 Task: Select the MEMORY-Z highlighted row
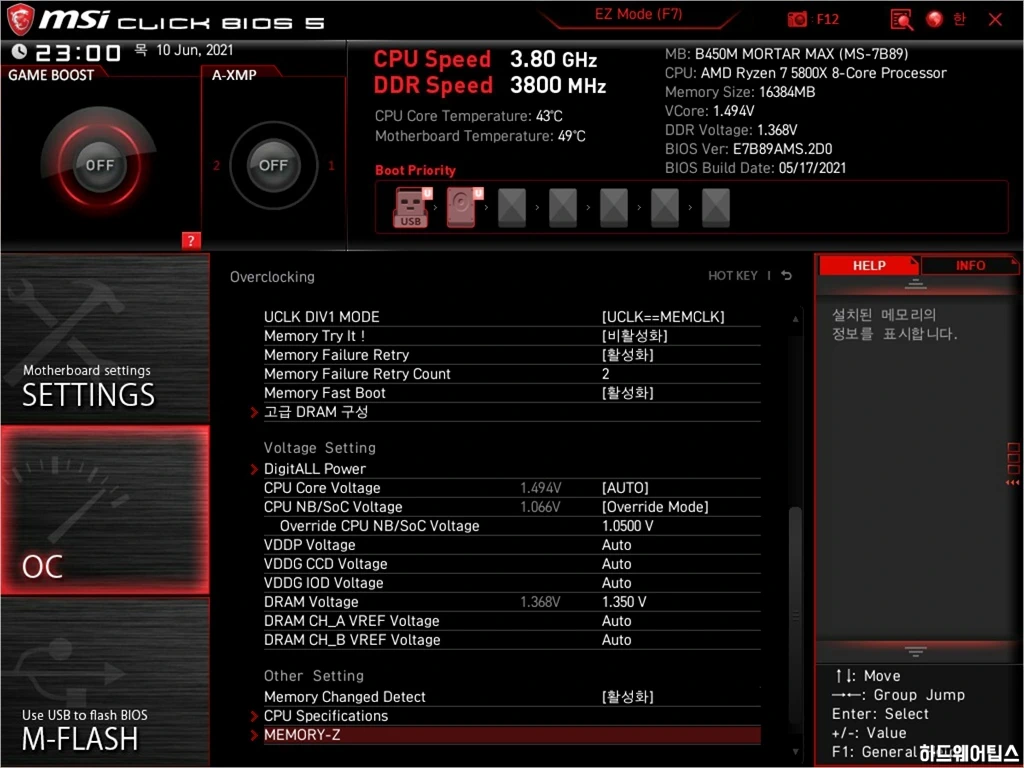click(x=512, y=735)
